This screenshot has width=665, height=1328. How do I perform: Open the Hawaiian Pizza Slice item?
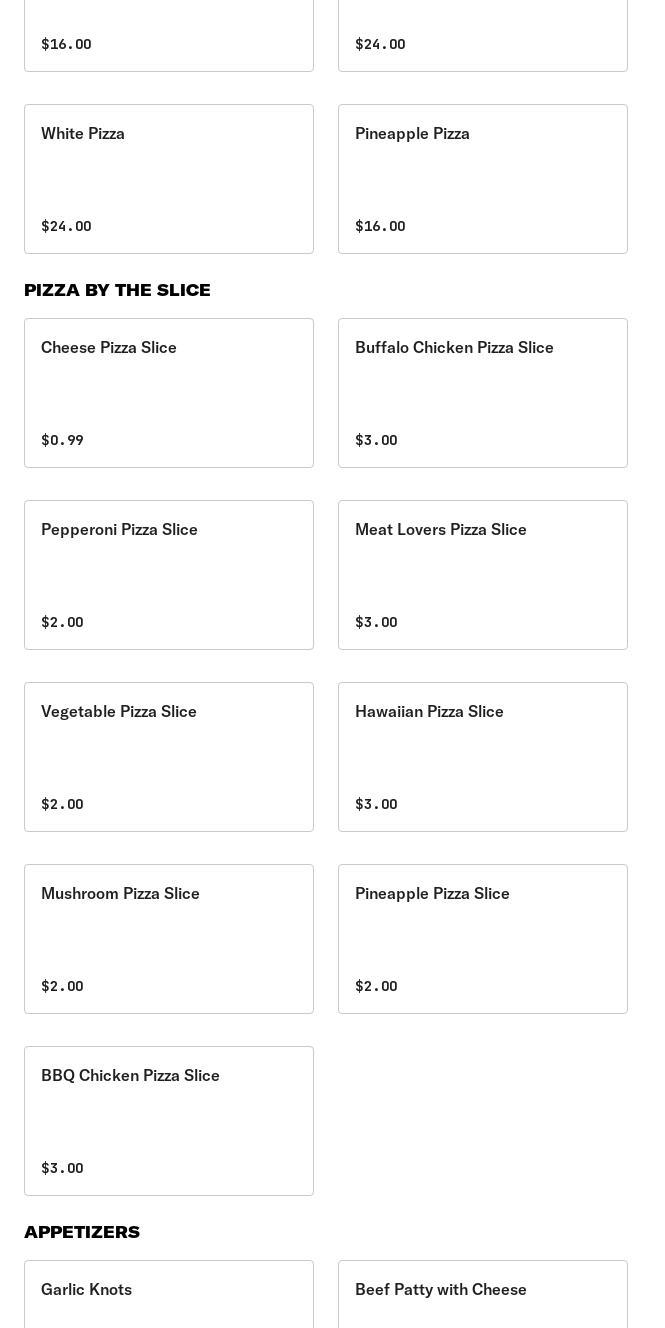pyautogui.click(x=483, y=756)
